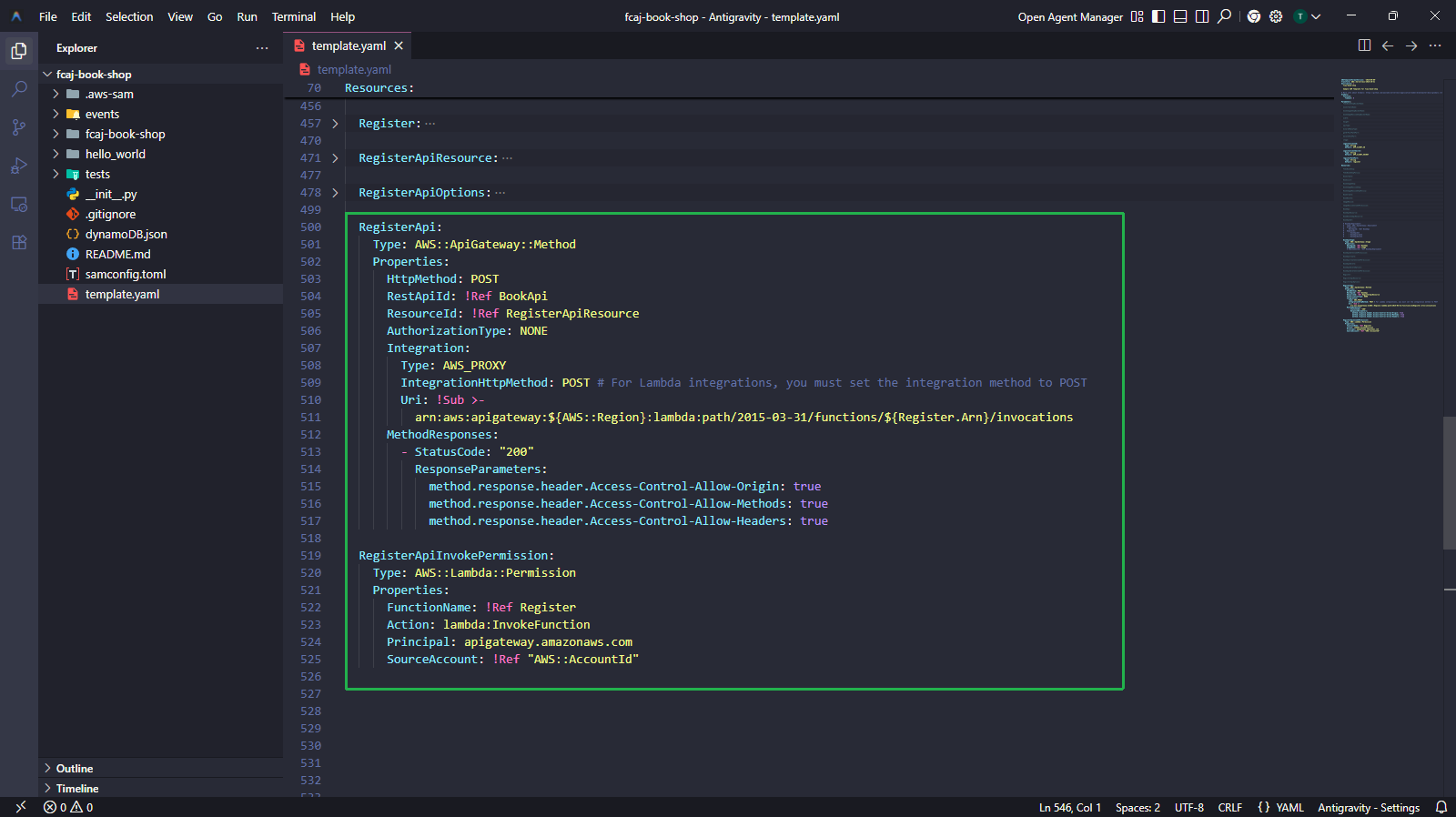Click the Antigravity app logo icon
This screenshot has width=1456, height=817.
[16, 16]
